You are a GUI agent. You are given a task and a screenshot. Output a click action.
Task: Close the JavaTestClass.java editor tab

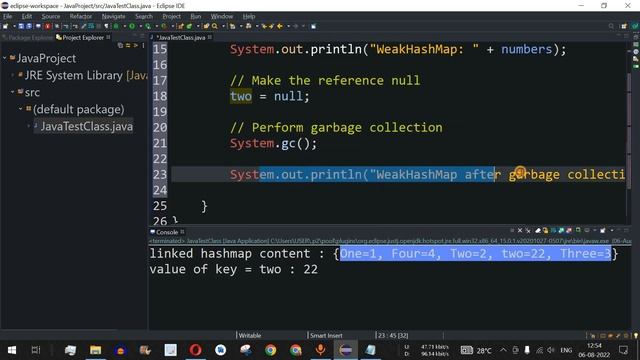[209, 37]
